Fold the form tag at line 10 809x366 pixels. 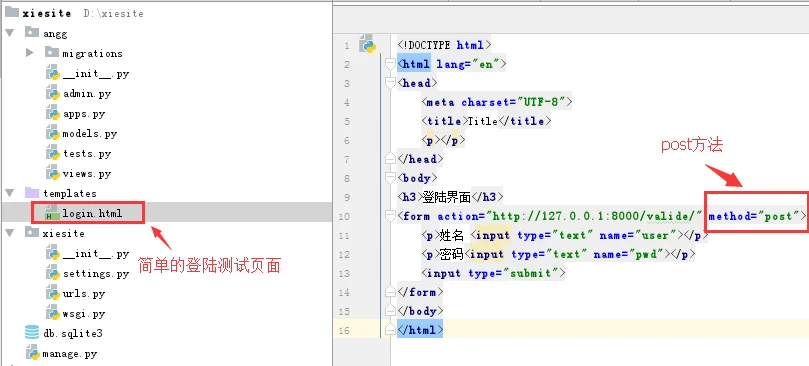pyautogui.click(x=391, y=216)
